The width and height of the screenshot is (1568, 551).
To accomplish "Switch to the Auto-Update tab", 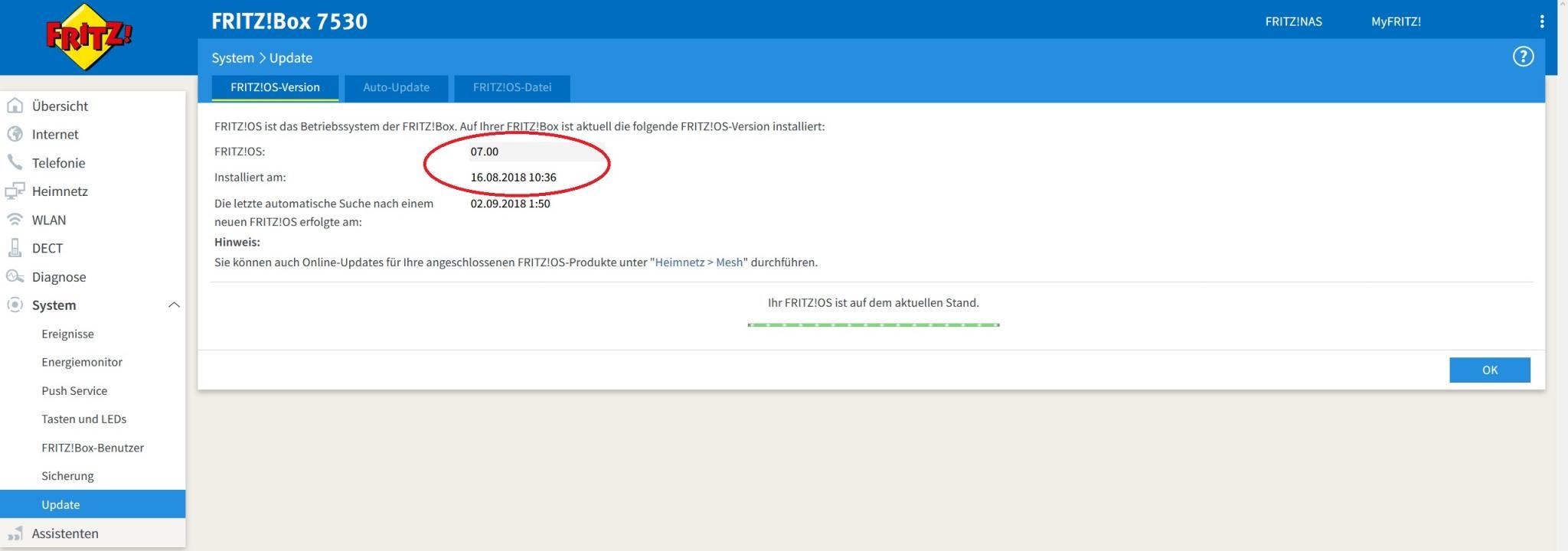I will 396,88.
